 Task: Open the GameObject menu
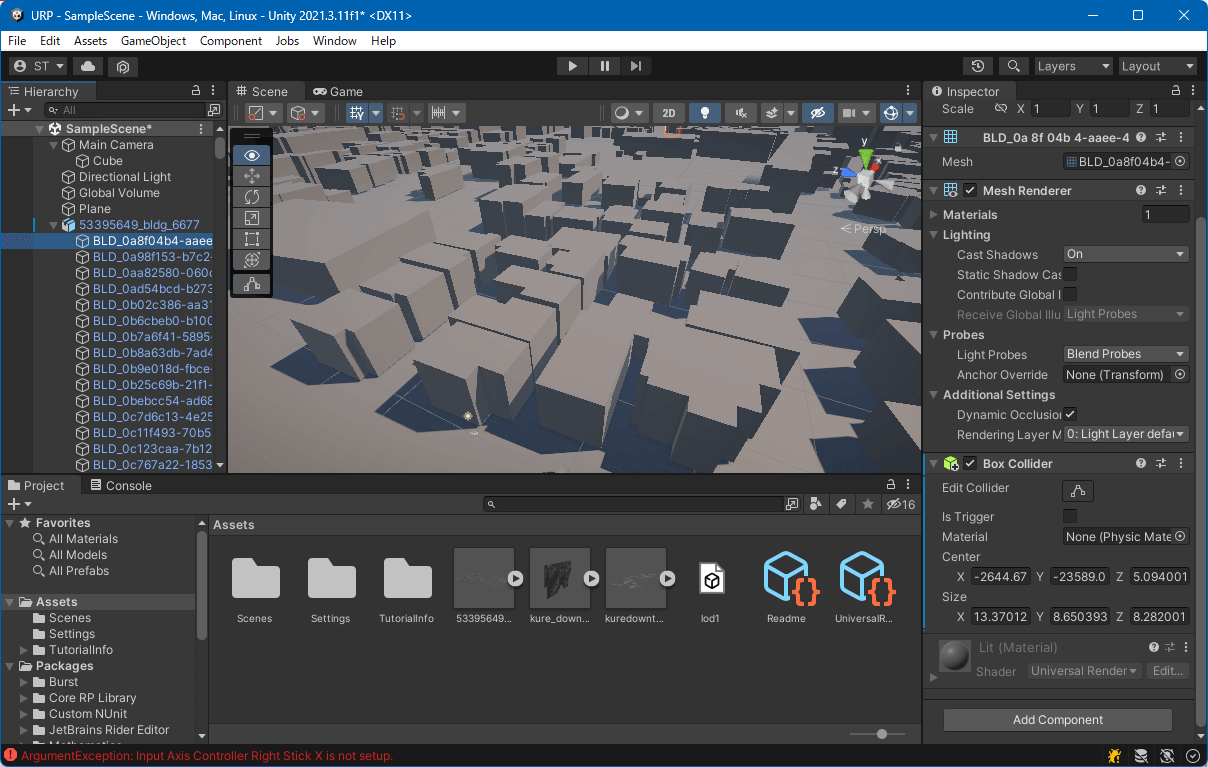pyautogui.click(x=153, y=41)
